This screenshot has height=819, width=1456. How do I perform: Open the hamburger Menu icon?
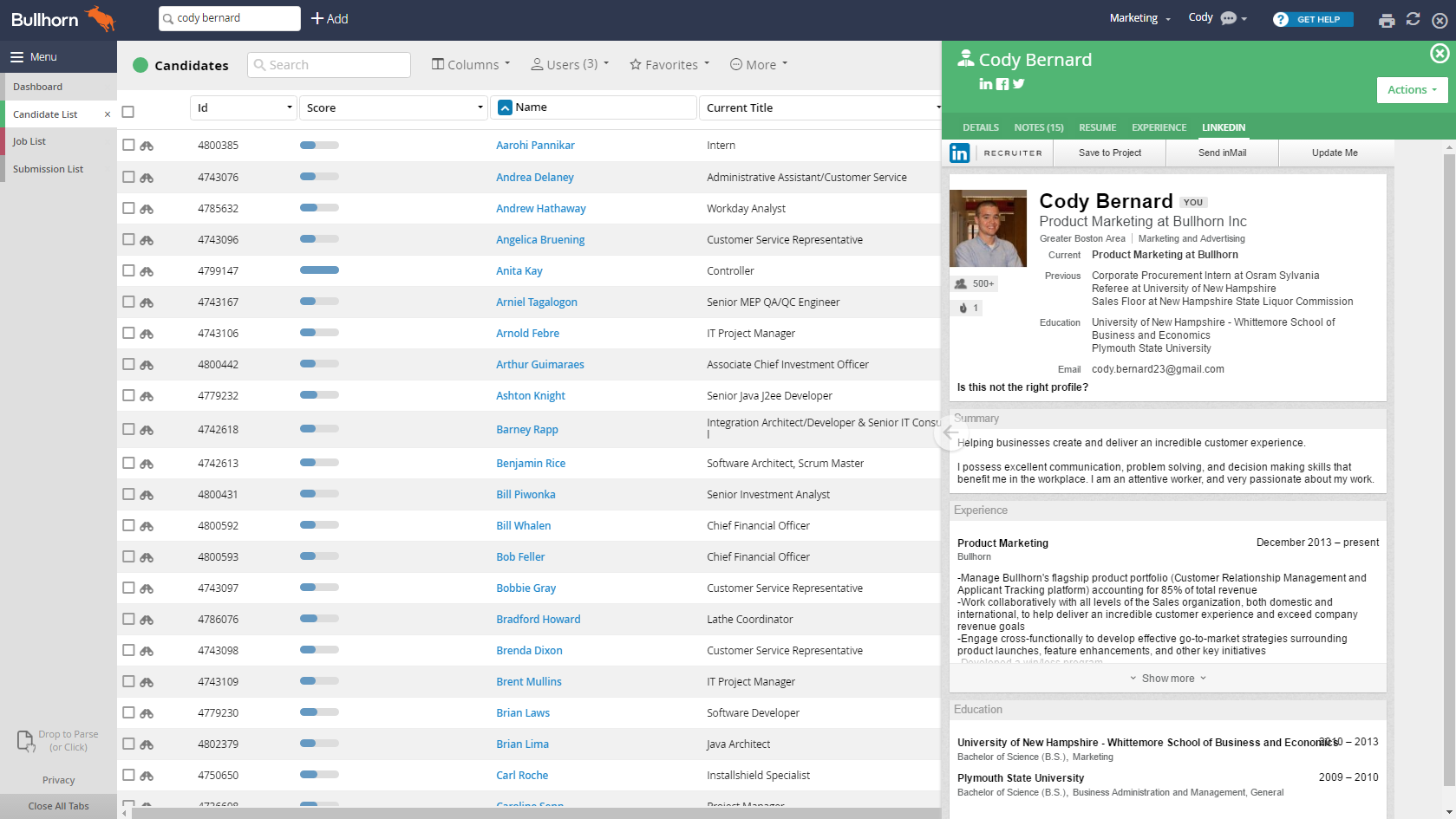coord(17,56)
